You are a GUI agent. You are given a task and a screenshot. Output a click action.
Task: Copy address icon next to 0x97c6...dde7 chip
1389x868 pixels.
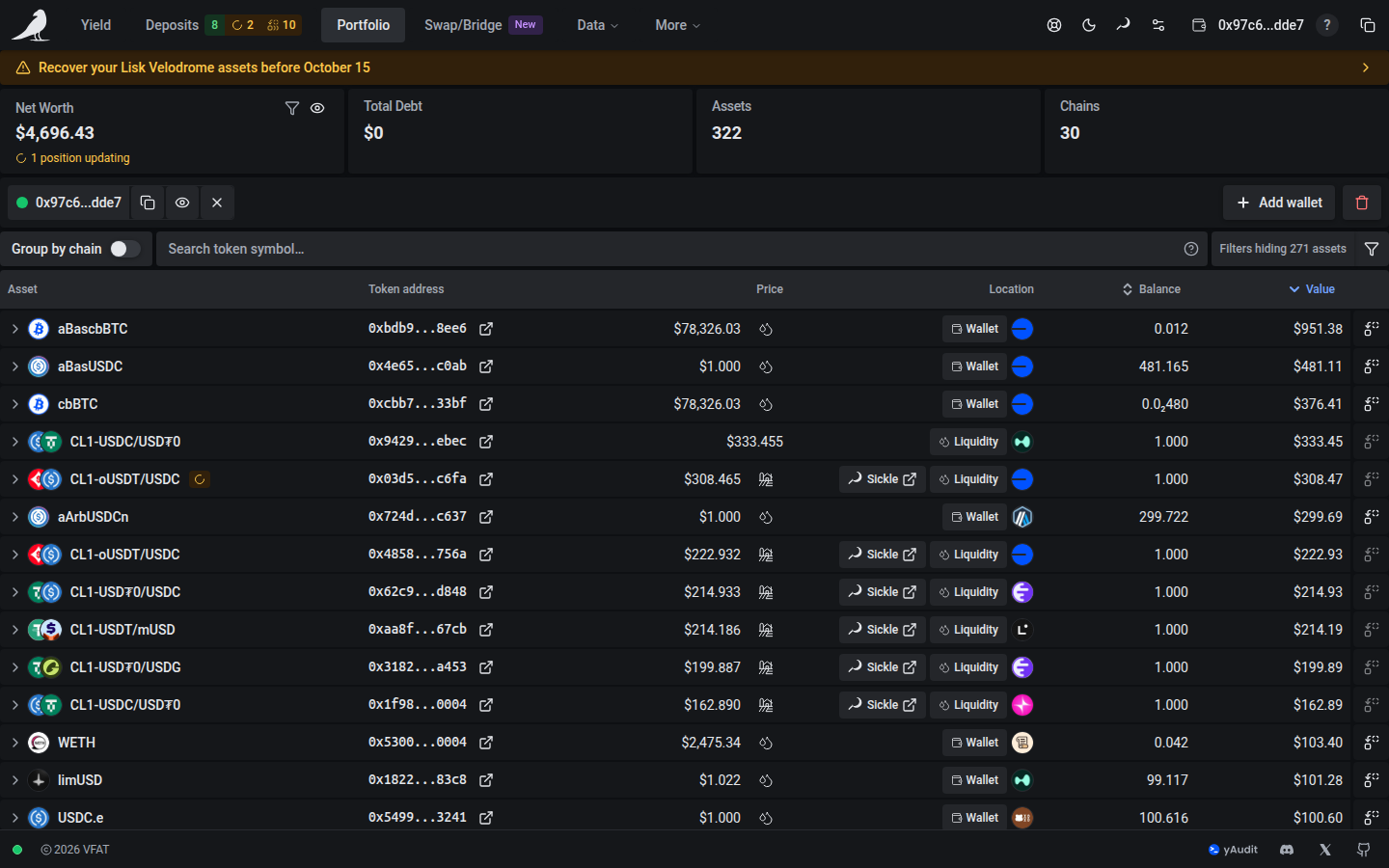tap(148, 203)
